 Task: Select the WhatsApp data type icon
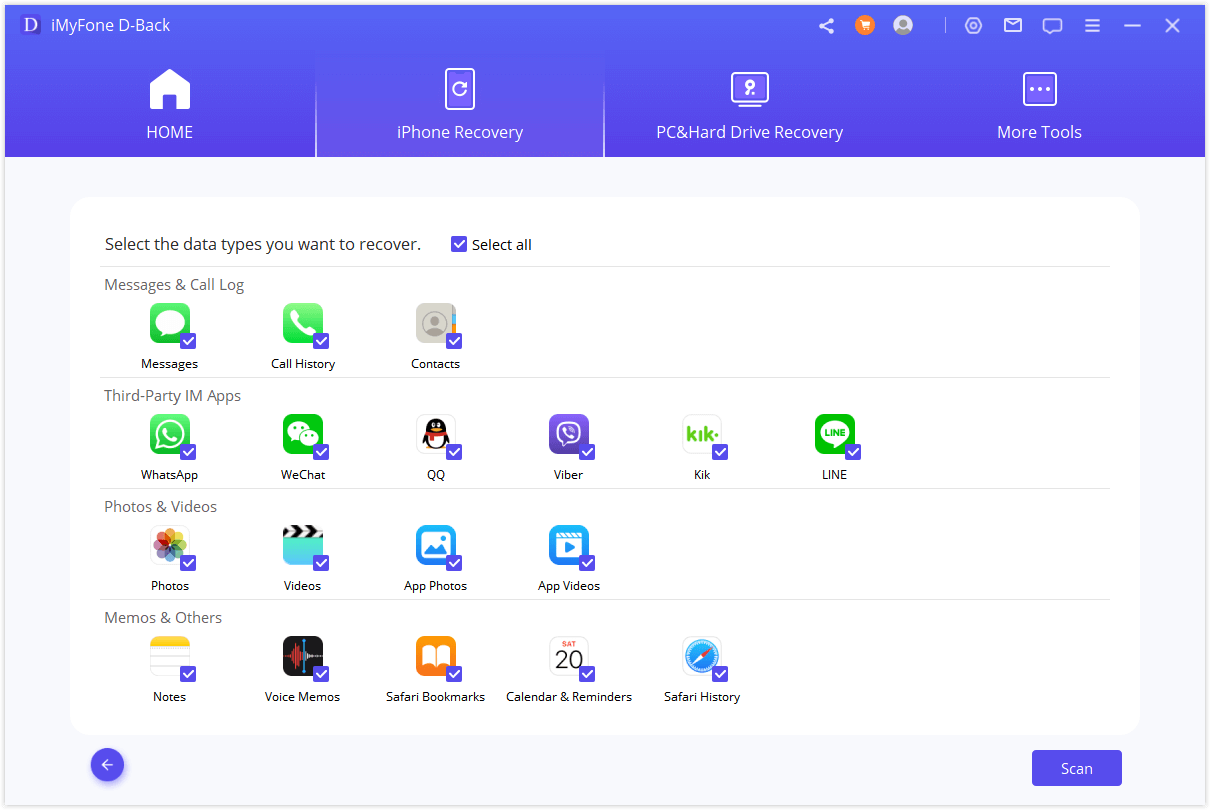(x=170, y=434)
